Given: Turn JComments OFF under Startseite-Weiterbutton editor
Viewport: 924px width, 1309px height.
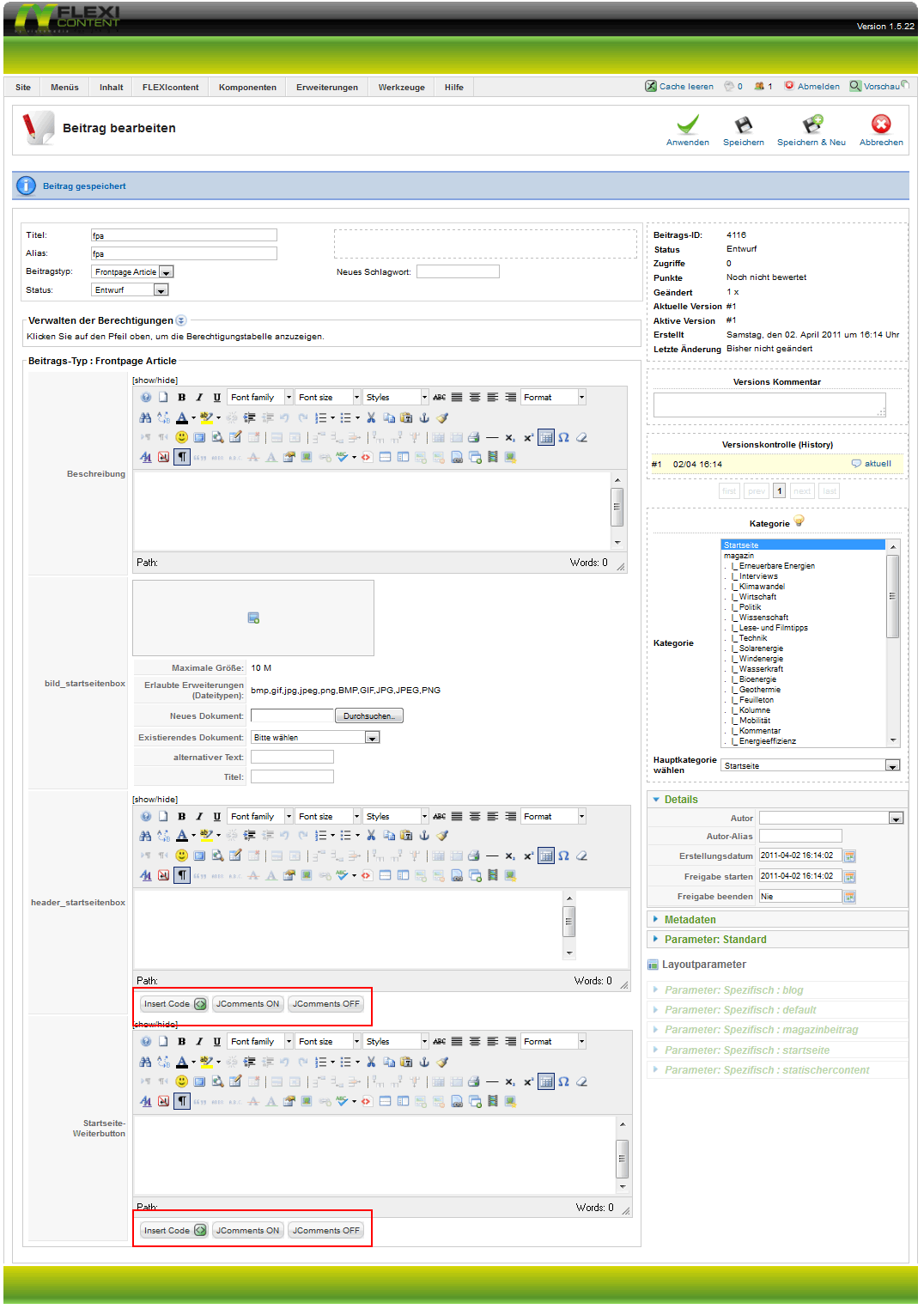Looking at the screenshot, I should [325, 1231].
